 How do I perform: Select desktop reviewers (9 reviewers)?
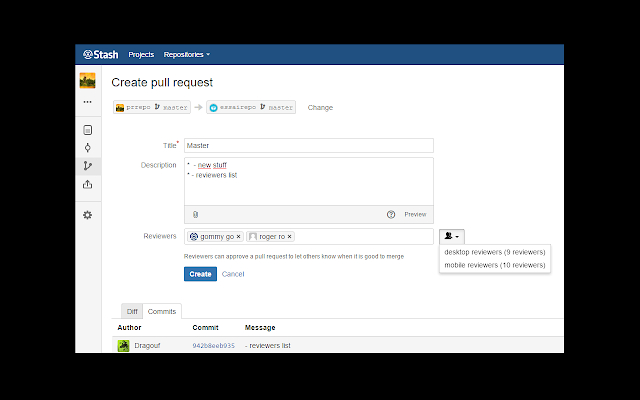[x=495, y=252]
